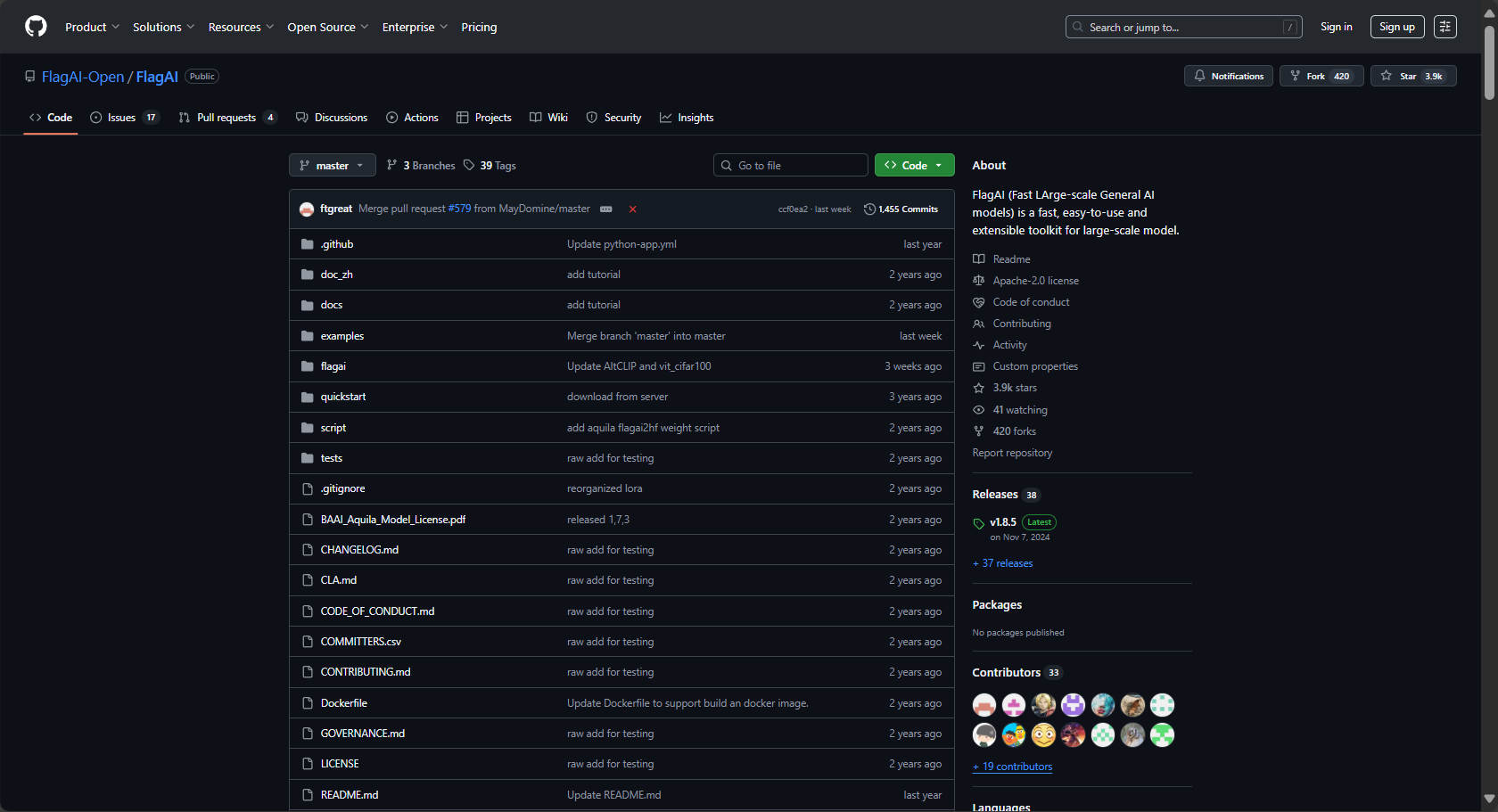The width and height of the screenshot is (1498, 812).
Task: Click the eye icon next to 41 watching
Action: point(979,410)
